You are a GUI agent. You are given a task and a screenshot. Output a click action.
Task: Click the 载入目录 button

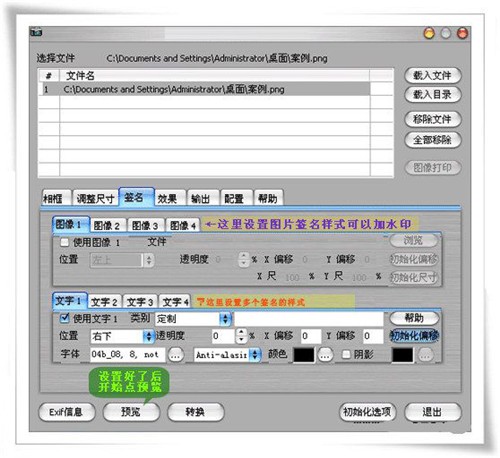[433, 95]
